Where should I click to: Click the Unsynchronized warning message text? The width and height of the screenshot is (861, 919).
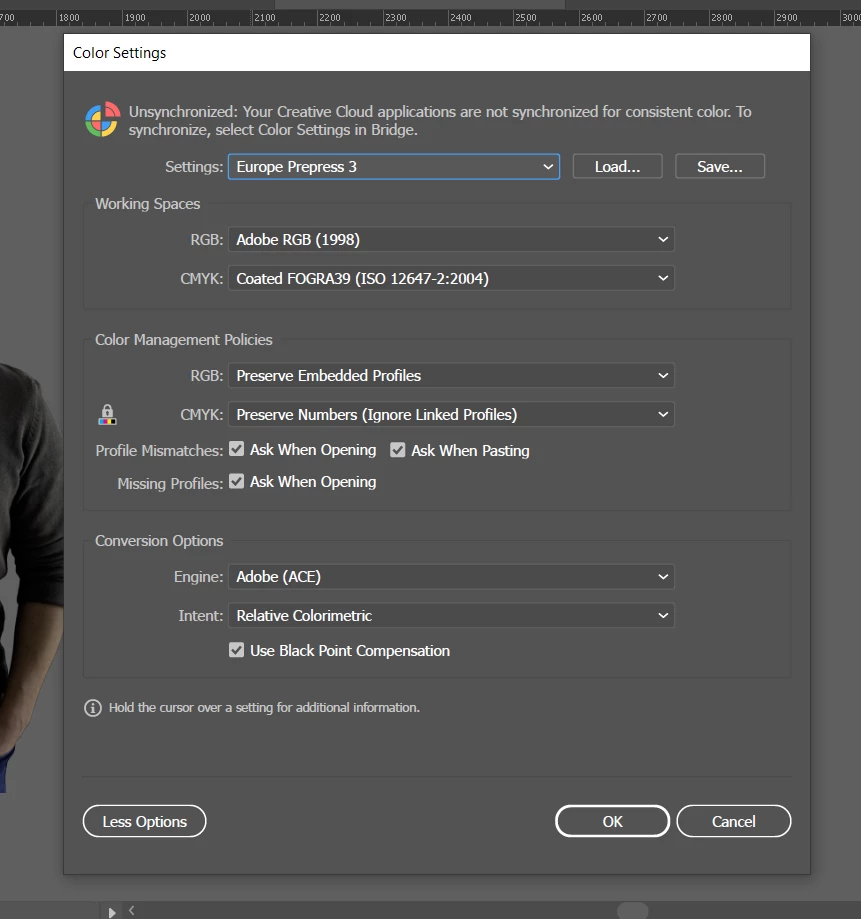pos(440,121)
